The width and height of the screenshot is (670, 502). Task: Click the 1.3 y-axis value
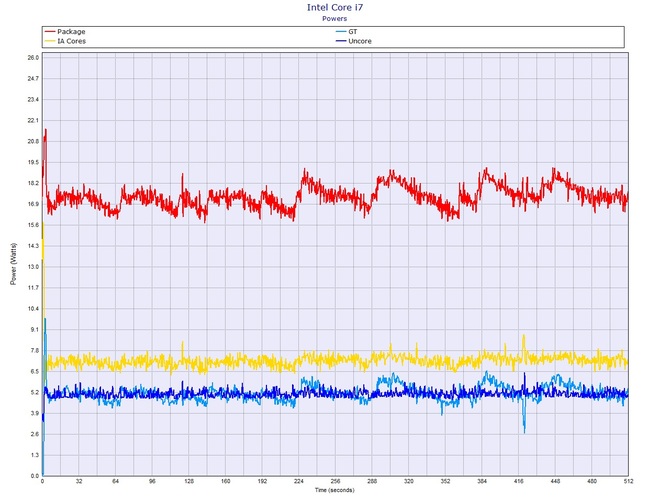35,455
